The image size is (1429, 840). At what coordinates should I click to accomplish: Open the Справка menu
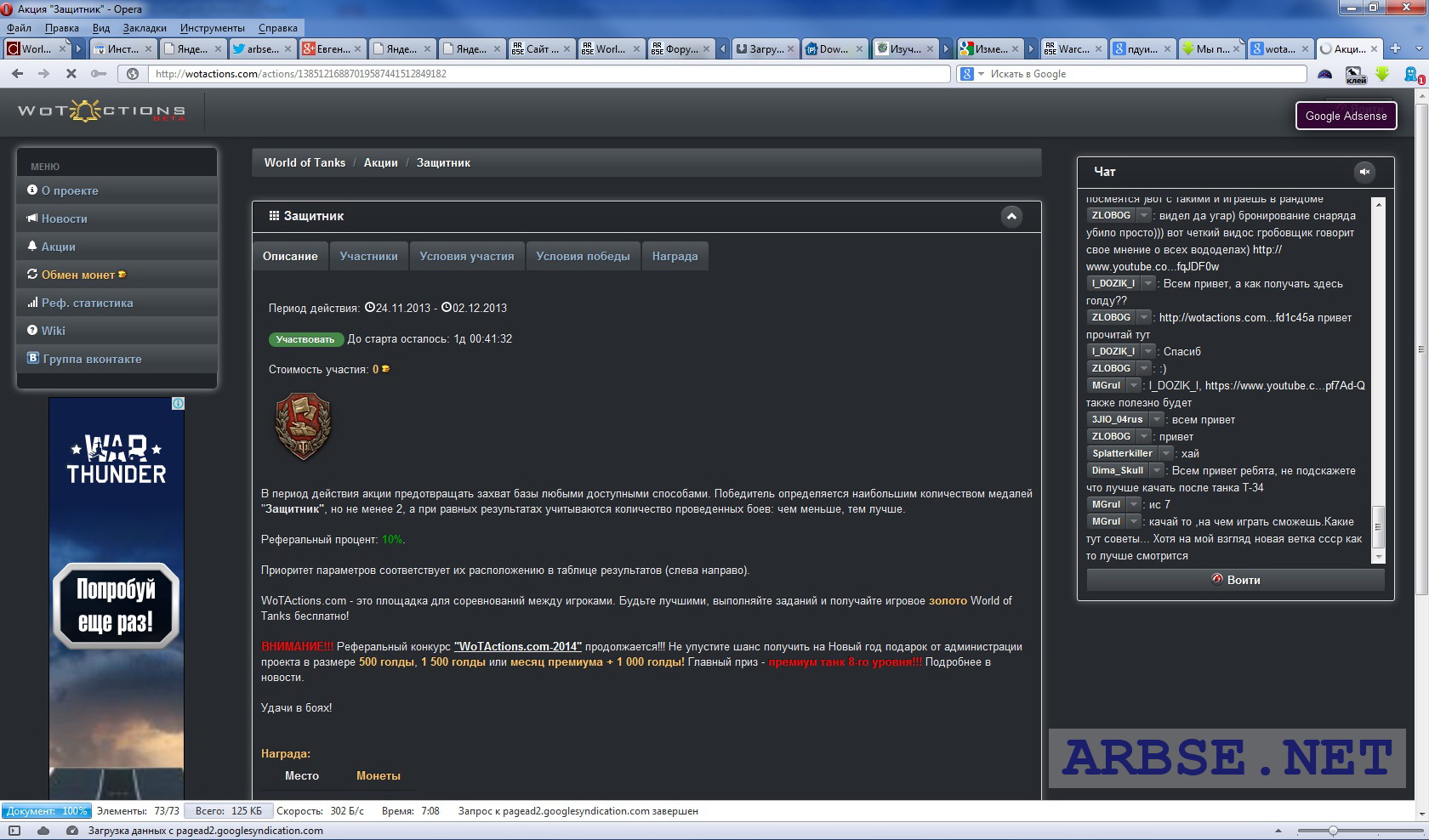tap(278, 28)
